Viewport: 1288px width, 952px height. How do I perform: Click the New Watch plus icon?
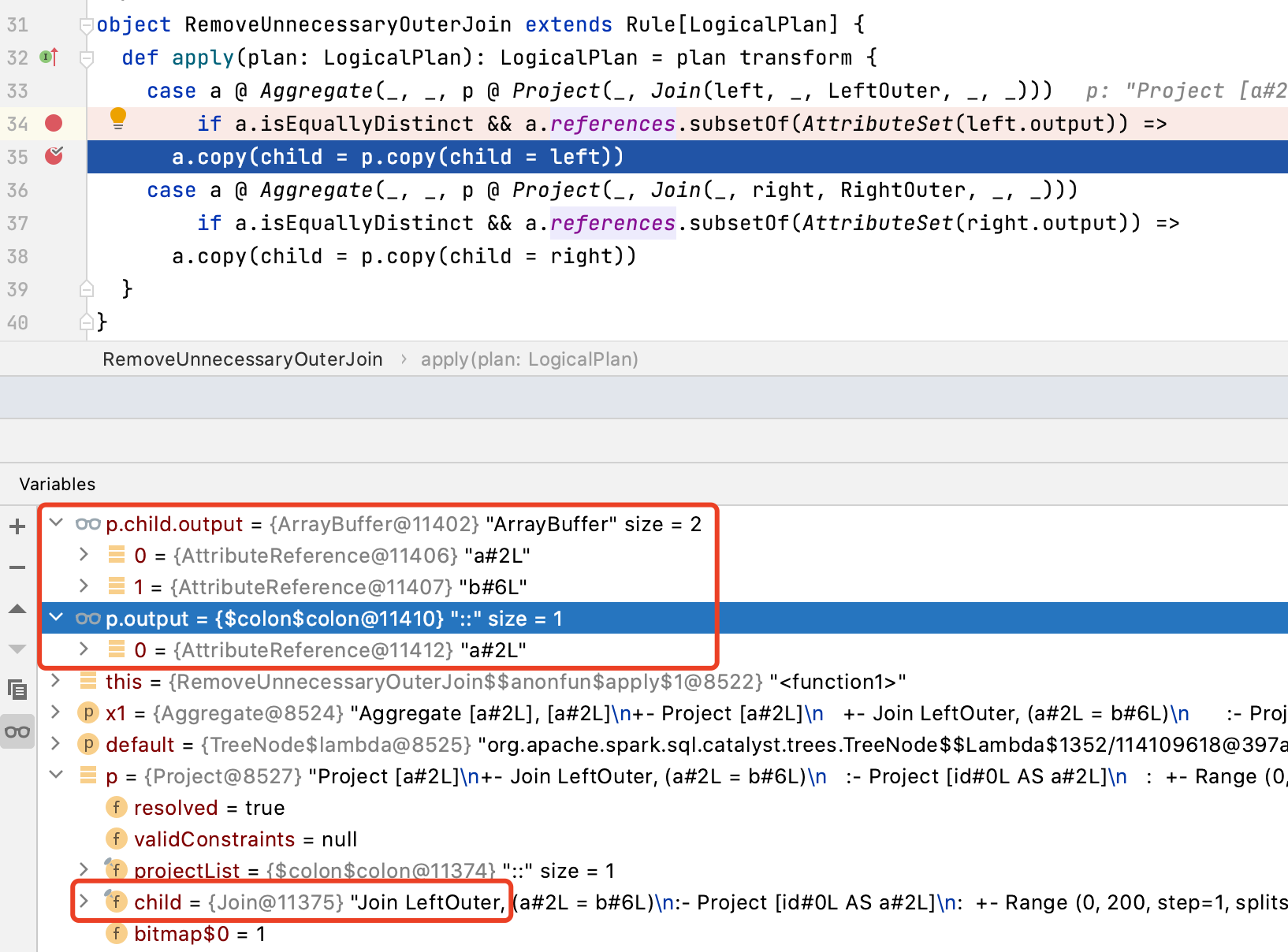click(17, 526)
